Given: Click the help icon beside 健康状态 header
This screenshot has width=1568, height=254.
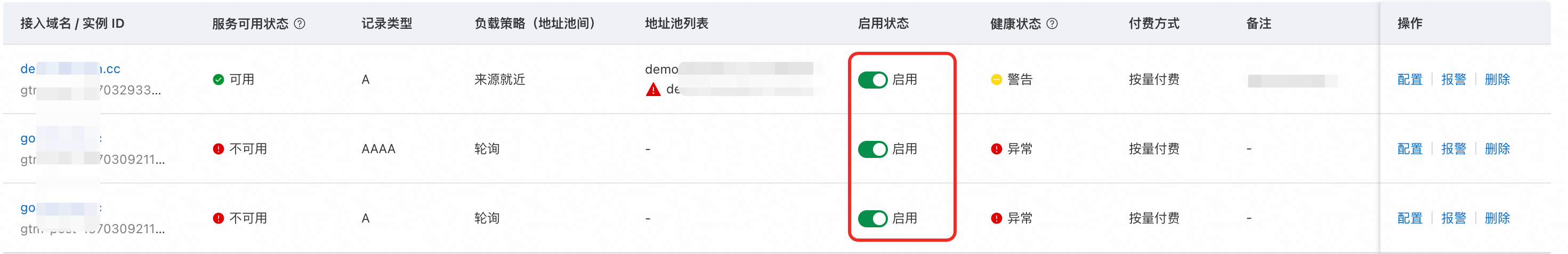Looking at the screenshot, I should pyautogui.click(x=1052, y=24).
